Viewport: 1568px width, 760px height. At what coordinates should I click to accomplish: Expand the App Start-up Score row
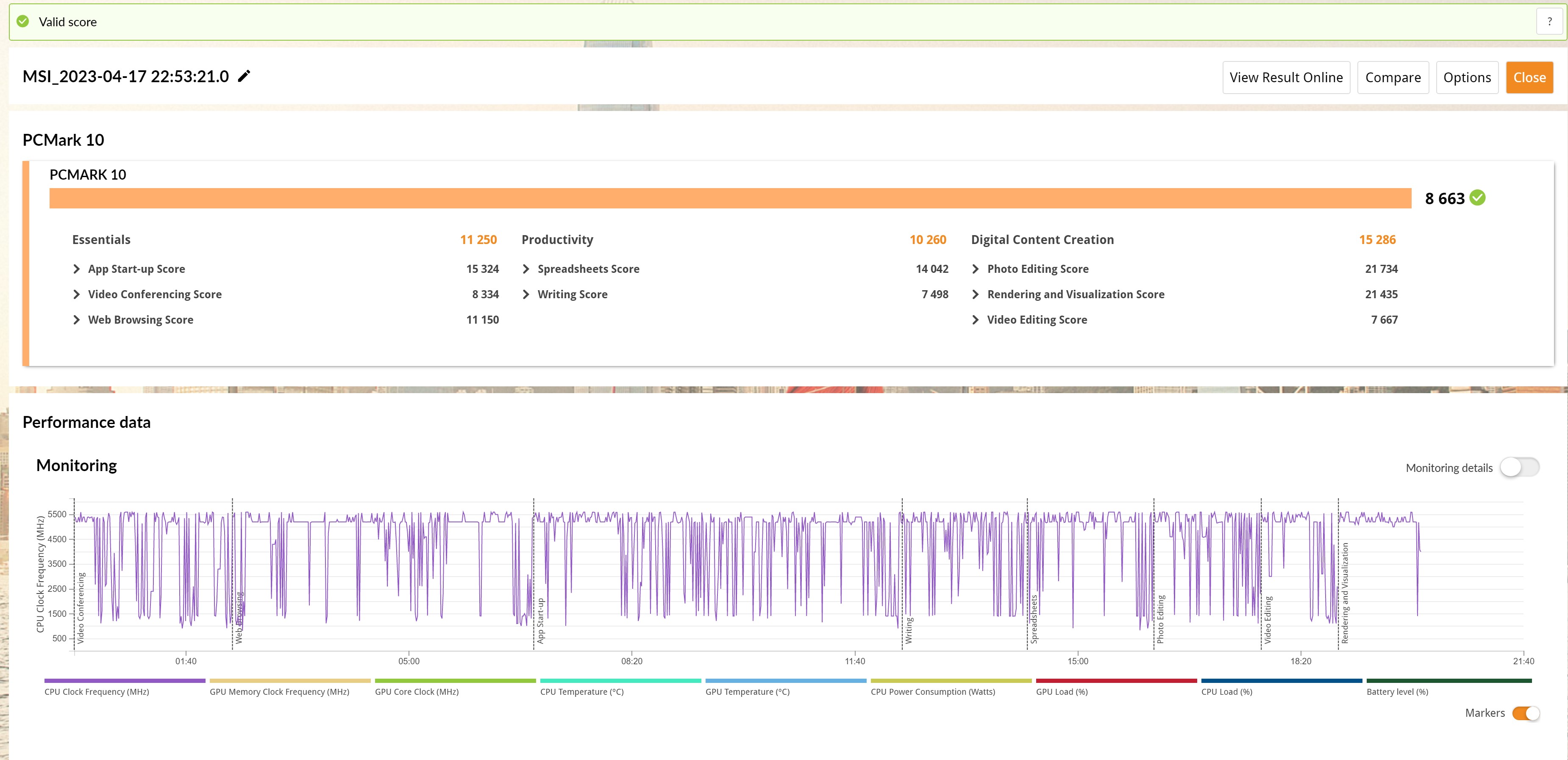pyautogui.click(x=77, y=269)
